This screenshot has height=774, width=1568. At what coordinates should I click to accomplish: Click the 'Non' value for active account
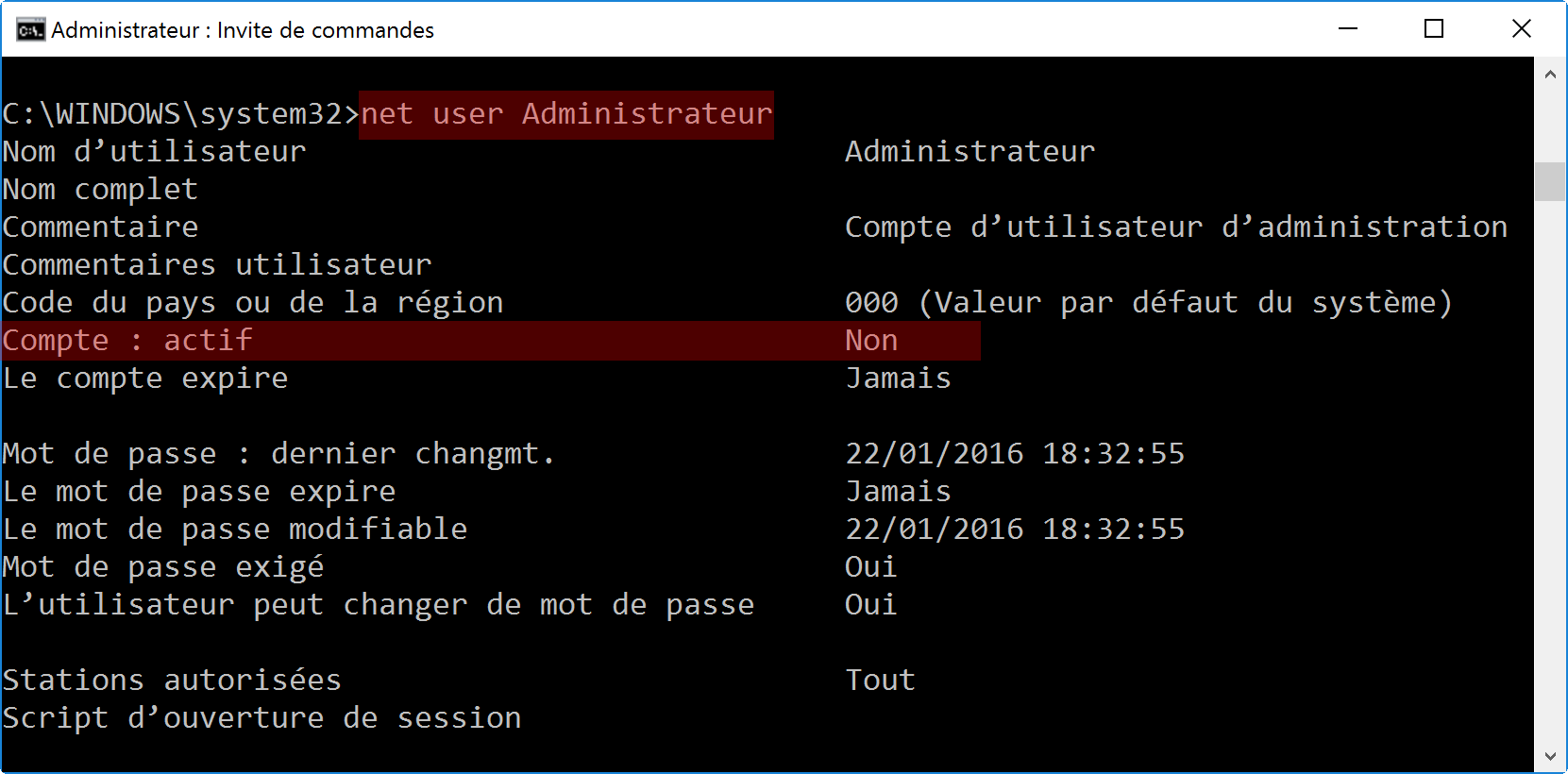(871, 341)
